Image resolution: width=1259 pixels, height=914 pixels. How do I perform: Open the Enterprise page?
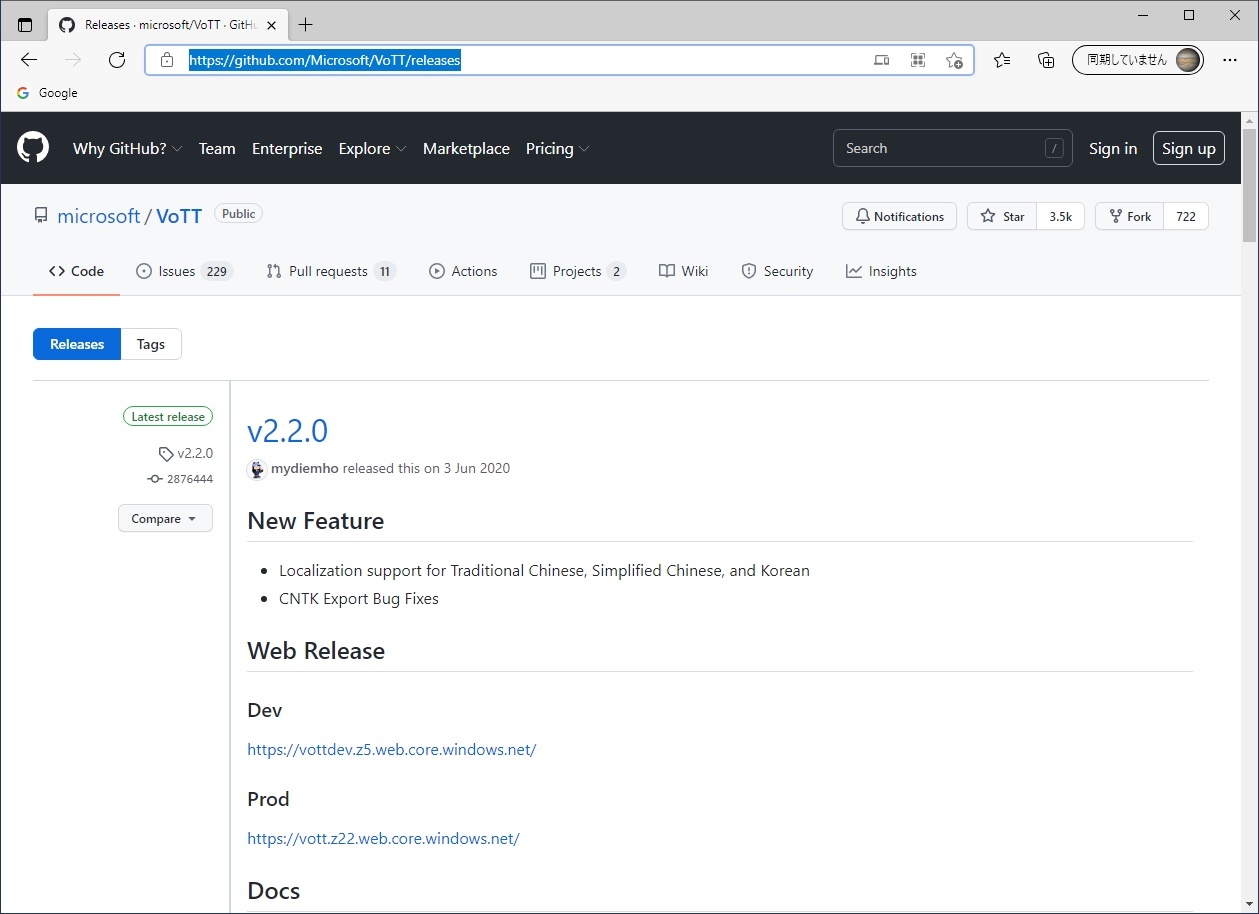(x=287, y=148)
